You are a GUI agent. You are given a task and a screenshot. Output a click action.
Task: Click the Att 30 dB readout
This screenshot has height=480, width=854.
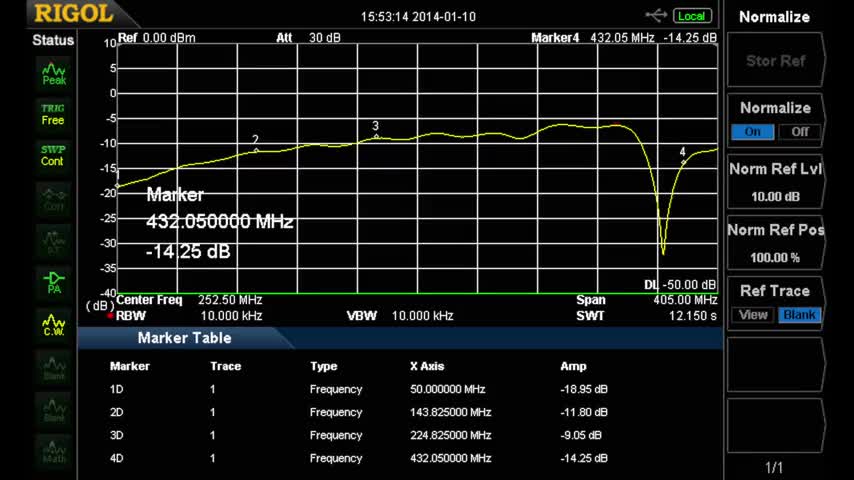click(308, 38)
